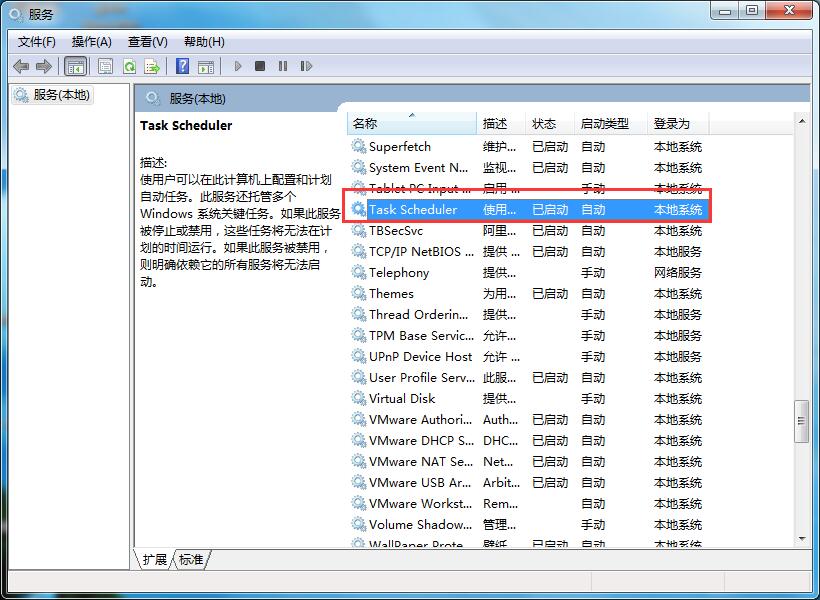Open the 文件(F) menu
The width and height of the screenshot is (820, 600).
[x=38, y=41]
